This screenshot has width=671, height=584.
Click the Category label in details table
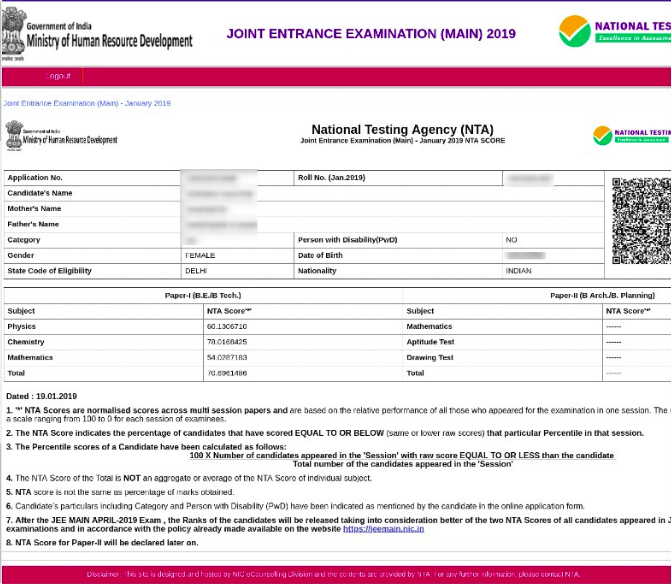click(24, 240)
